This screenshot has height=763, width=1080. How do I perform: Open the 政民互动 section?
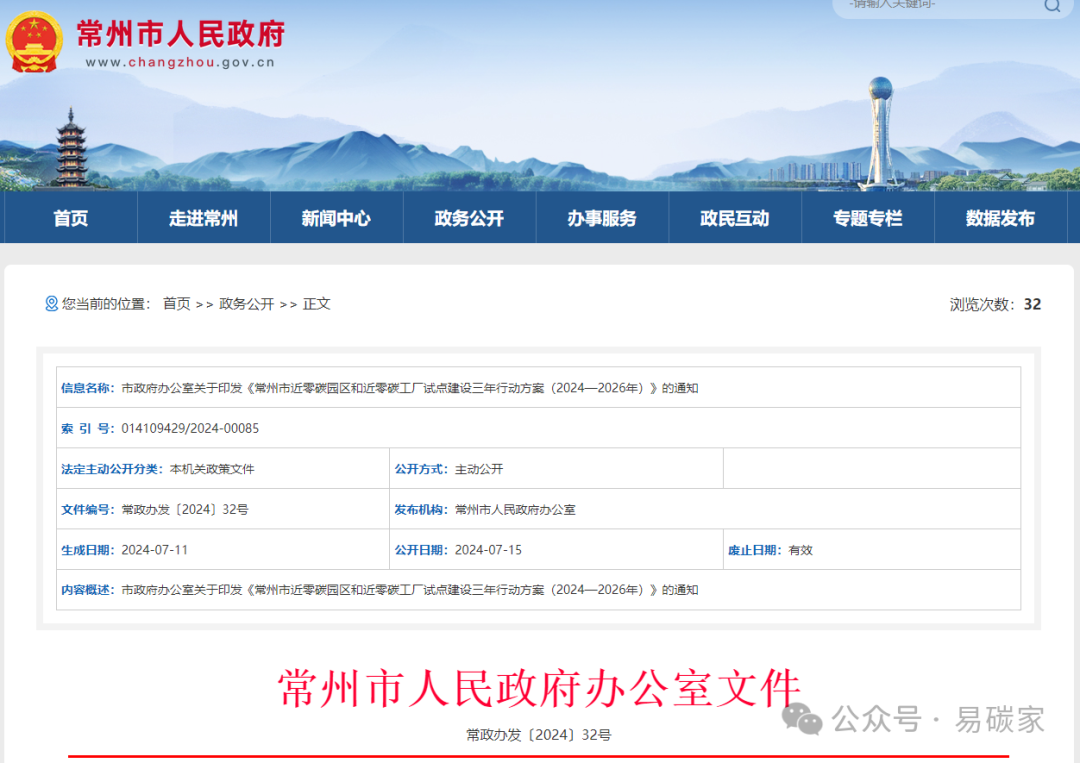(735, 218)
